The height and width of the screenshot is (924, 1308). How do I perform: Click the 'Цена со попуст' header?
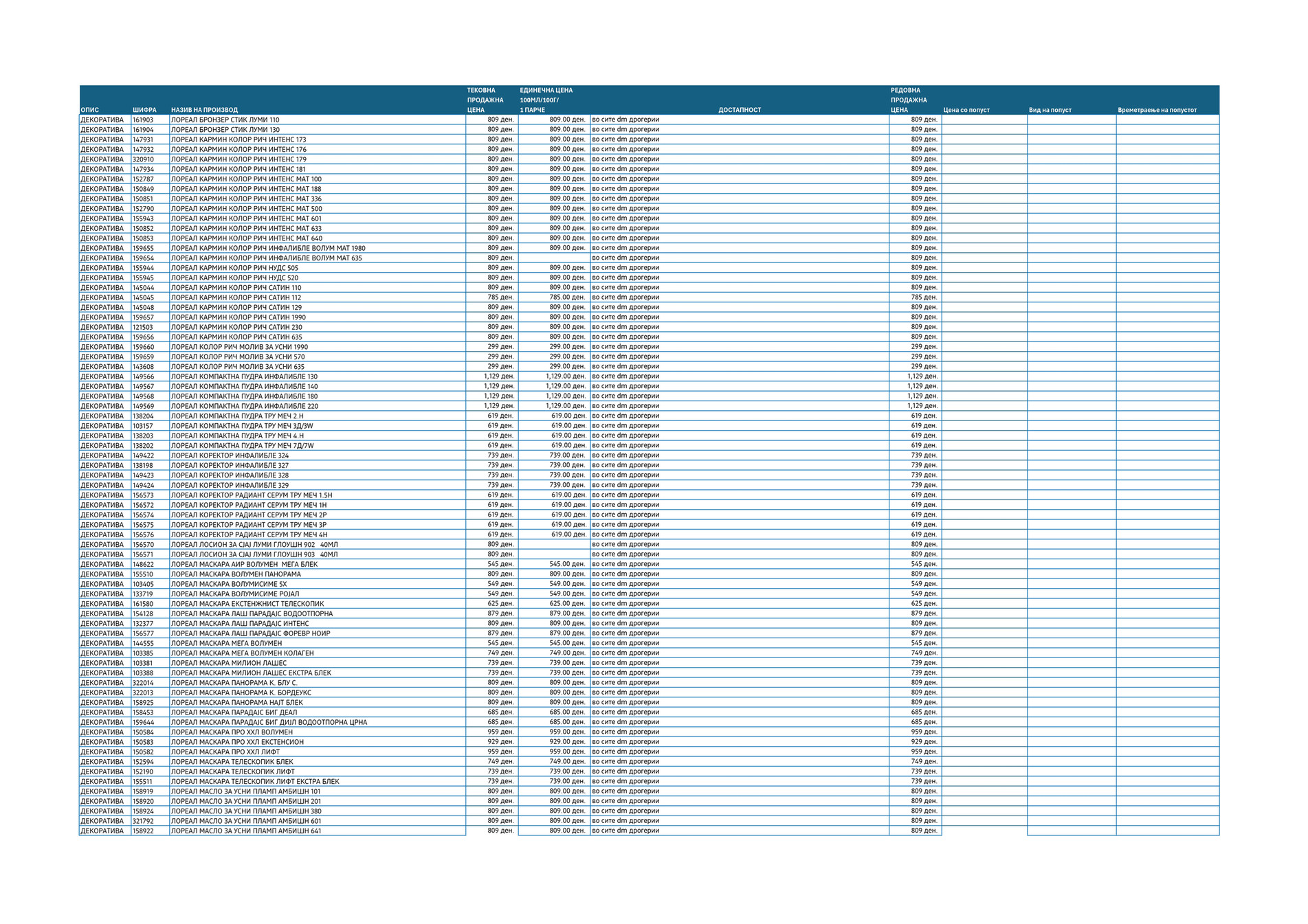click(x=966, y=110)
